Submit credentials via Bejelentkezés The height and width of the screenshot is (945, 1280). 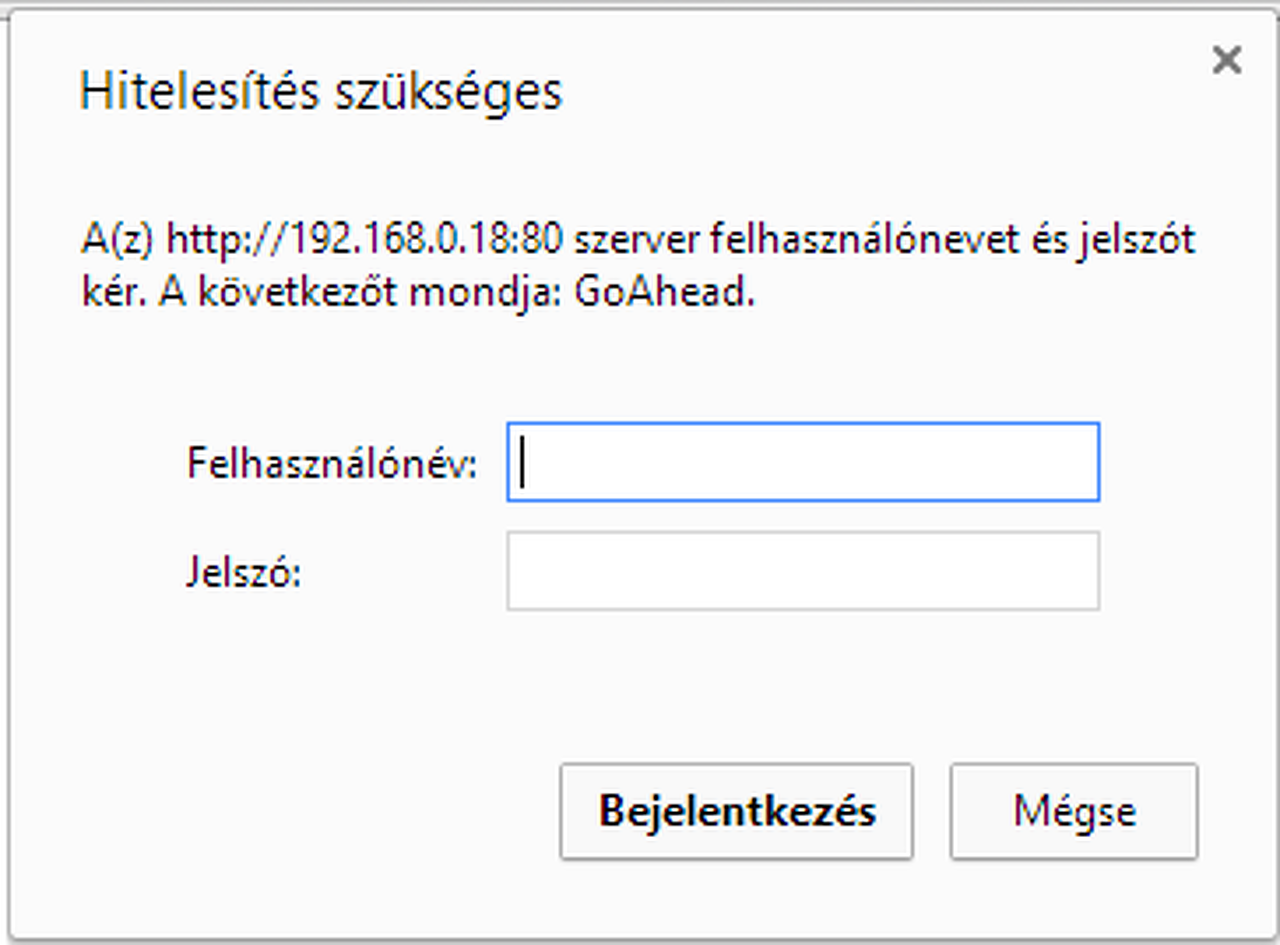(x=737, y=811)
